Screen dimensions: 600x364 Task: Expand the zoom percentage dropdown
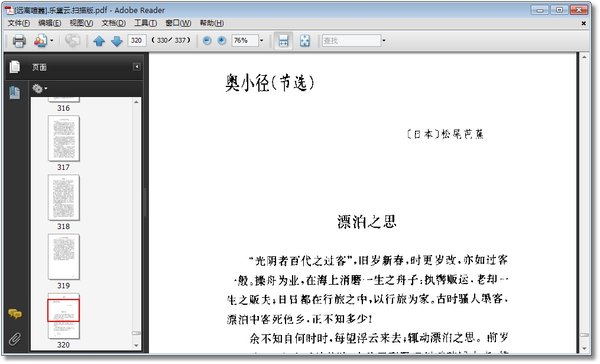pyautogui.click(x=262, y=40)
